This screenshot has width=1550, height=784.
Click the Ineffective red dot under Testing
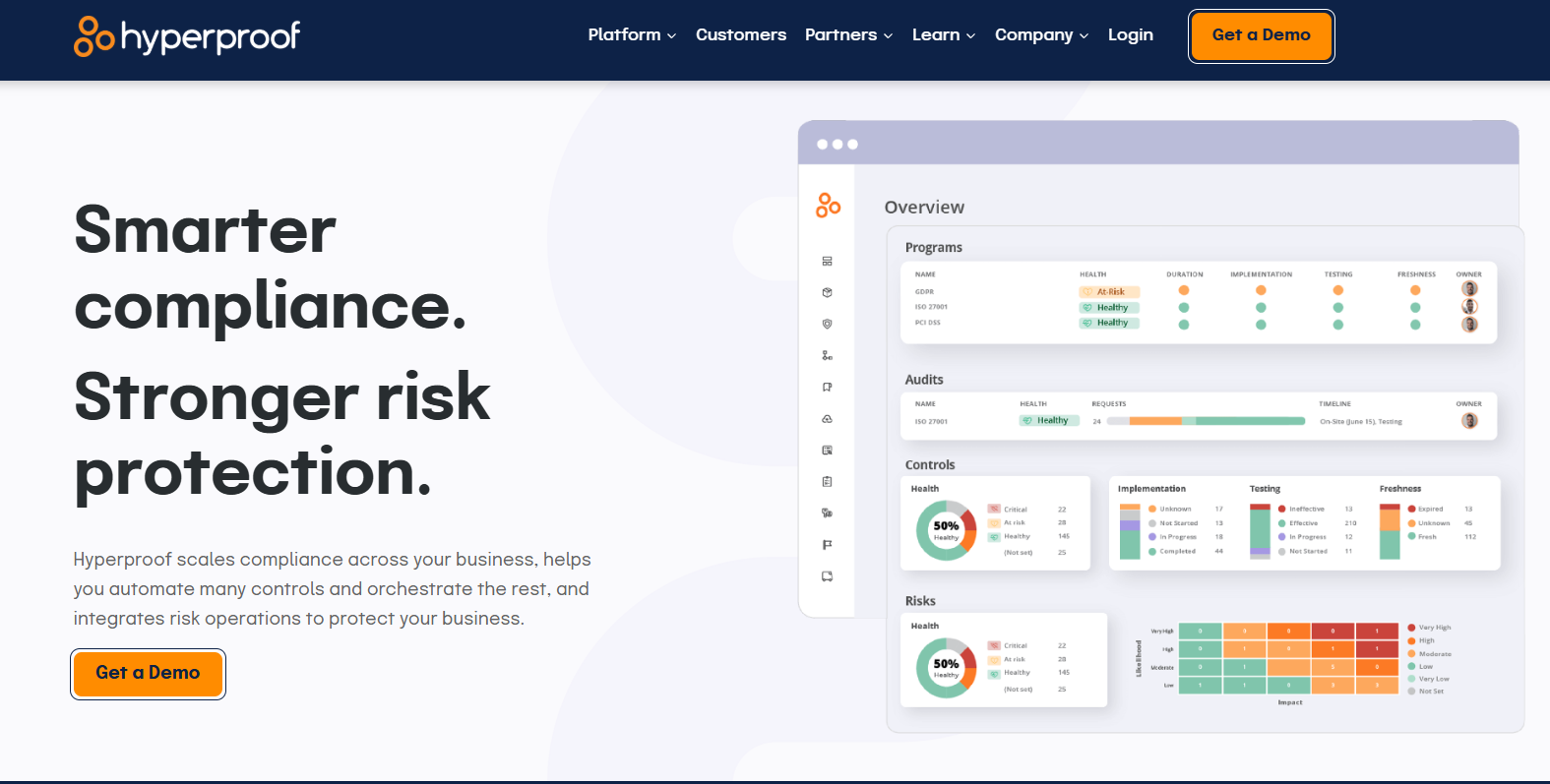1281,509
